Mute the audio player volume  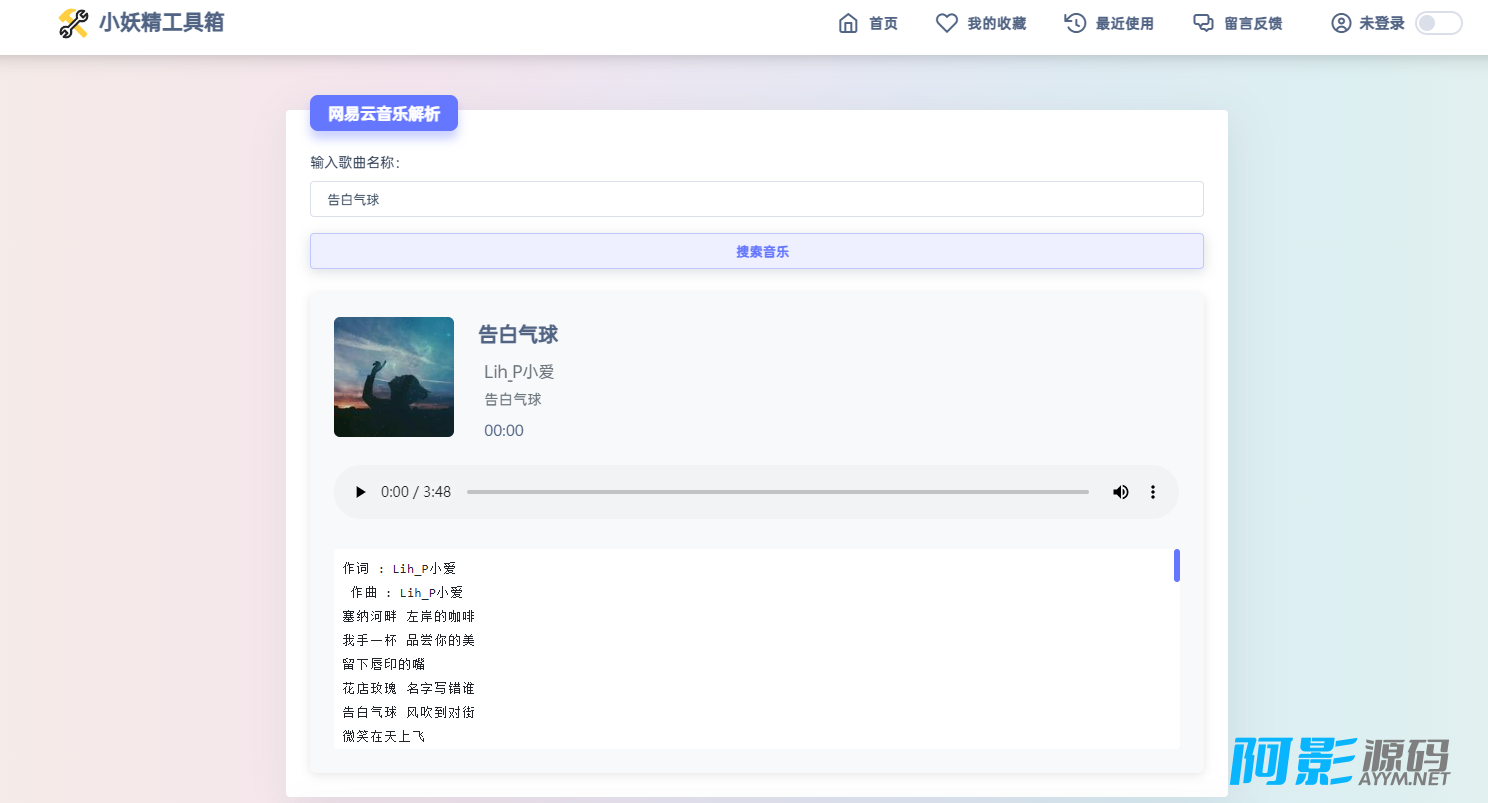(1121, 492)
